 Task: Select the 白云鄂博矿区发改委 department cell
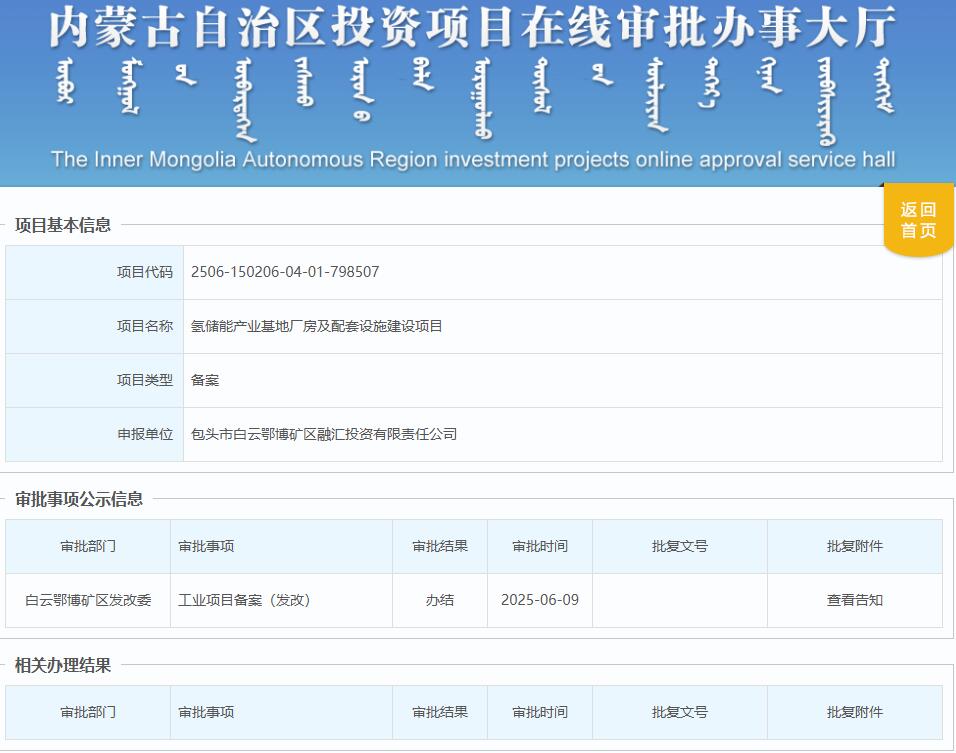click(88, 599)
